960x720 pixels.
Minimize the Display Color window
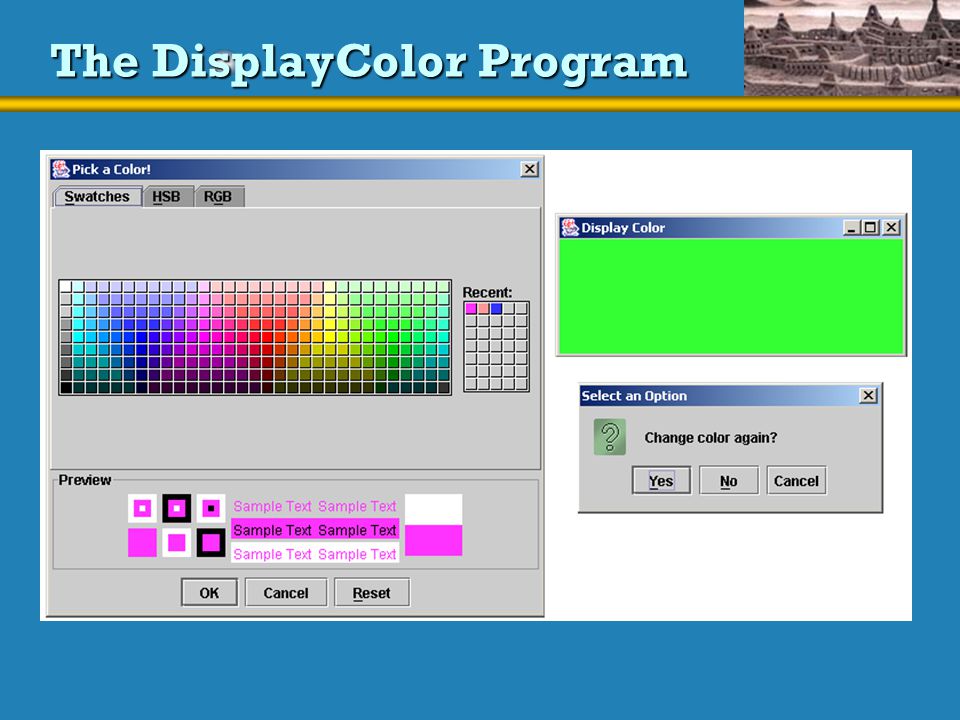point(851,228)
